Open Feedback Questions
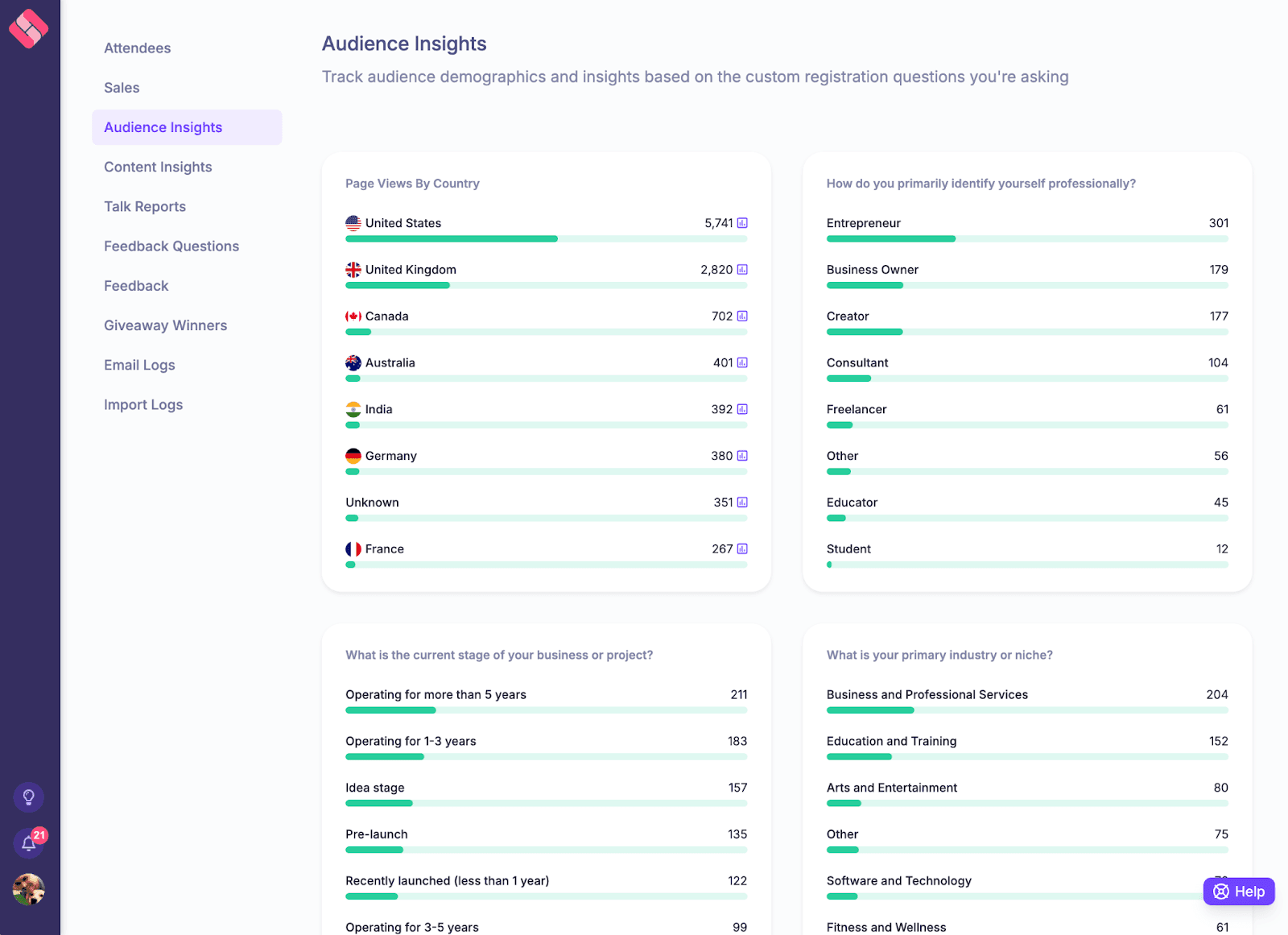 pyautogui.click(x=171, y=246)
